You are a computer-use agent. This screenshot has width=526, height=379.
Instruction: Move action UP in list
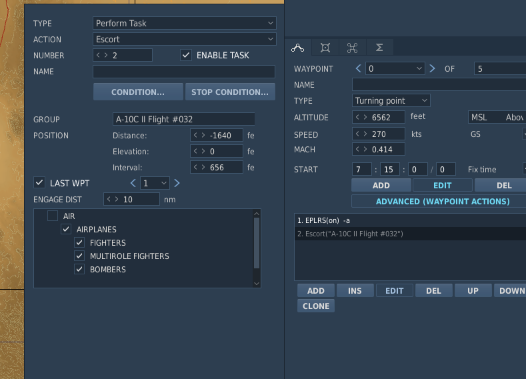[473, 291]
